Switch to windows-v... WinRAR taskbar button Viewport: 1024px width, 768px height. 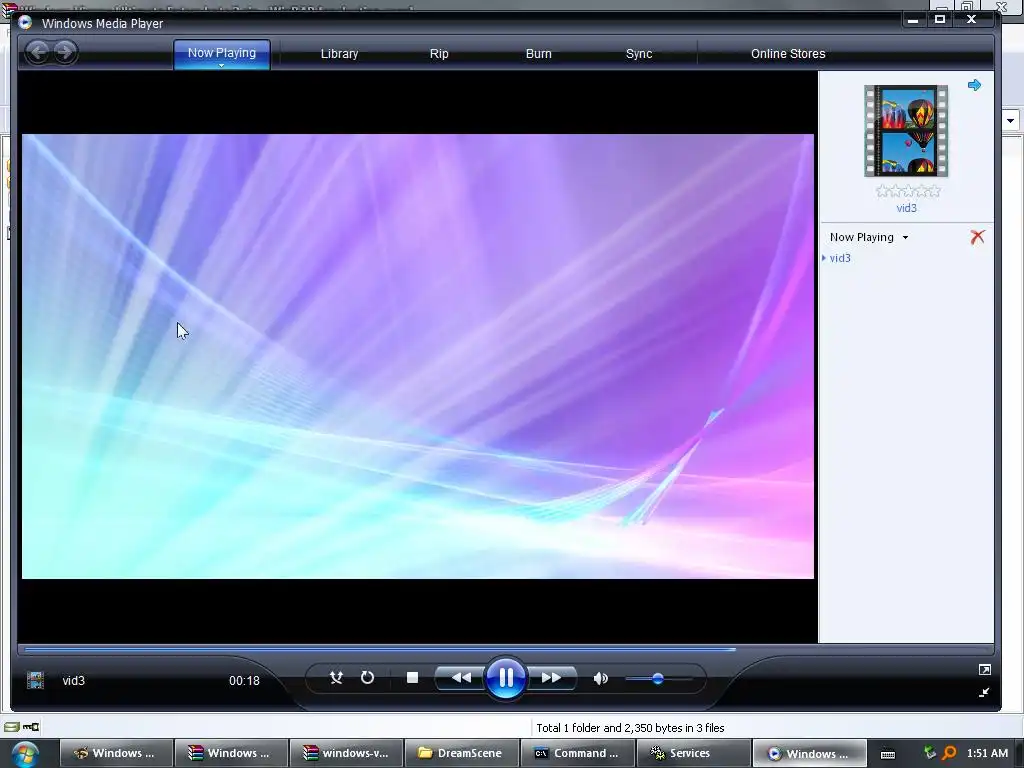346,753
